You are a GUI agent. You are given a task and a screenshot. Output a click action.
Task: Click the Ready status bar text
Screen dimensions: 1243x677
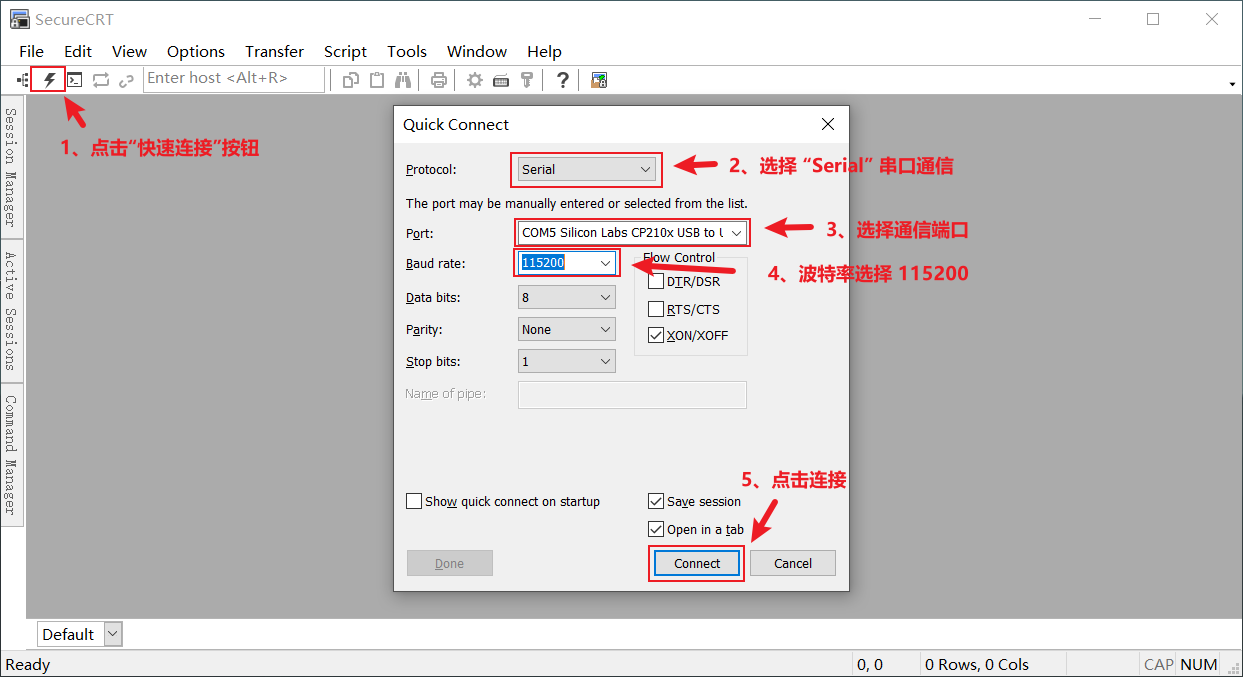28,664
